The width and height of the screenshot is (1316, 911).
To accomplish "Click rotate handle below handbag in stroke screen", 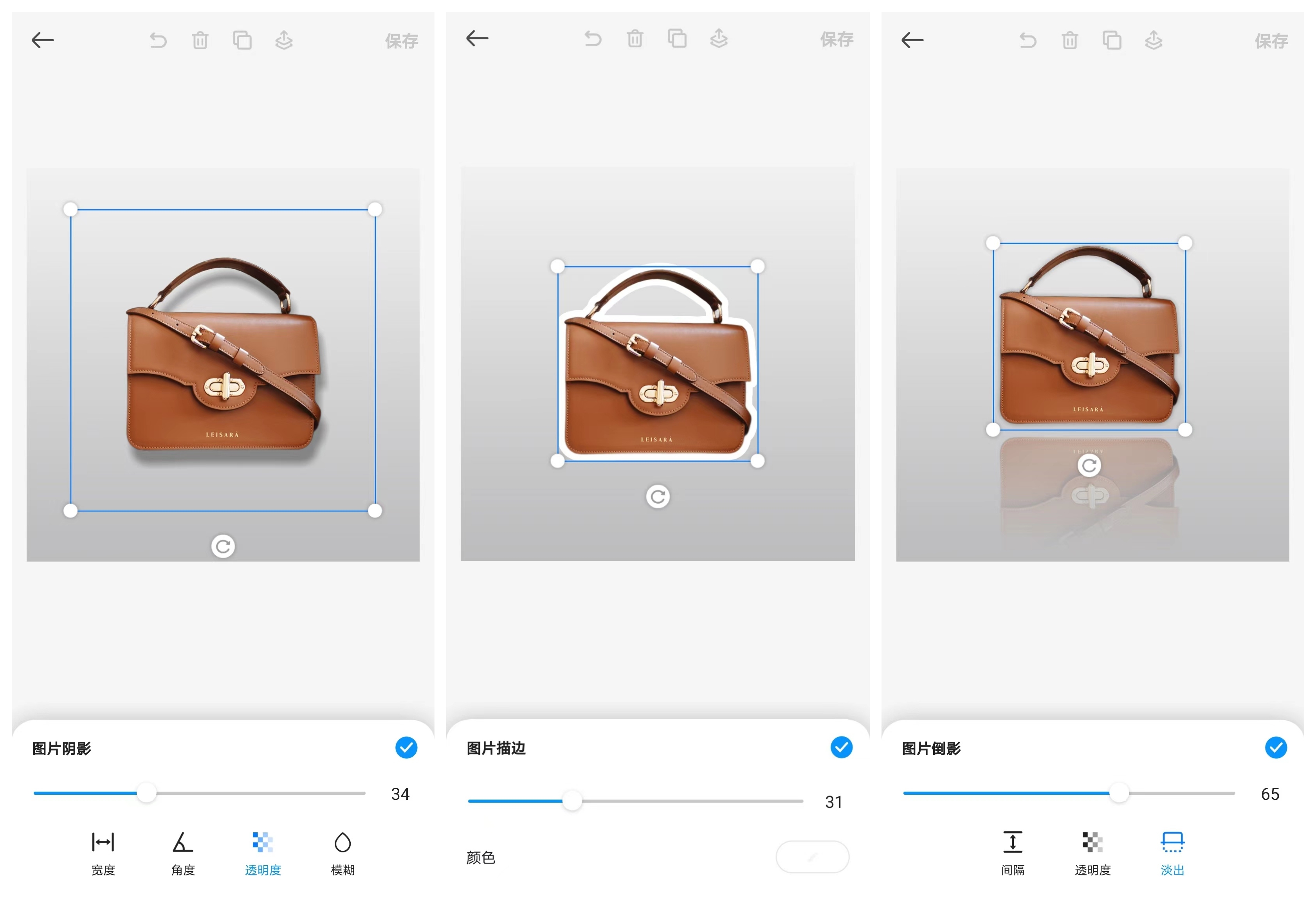I will click(658, 497).
